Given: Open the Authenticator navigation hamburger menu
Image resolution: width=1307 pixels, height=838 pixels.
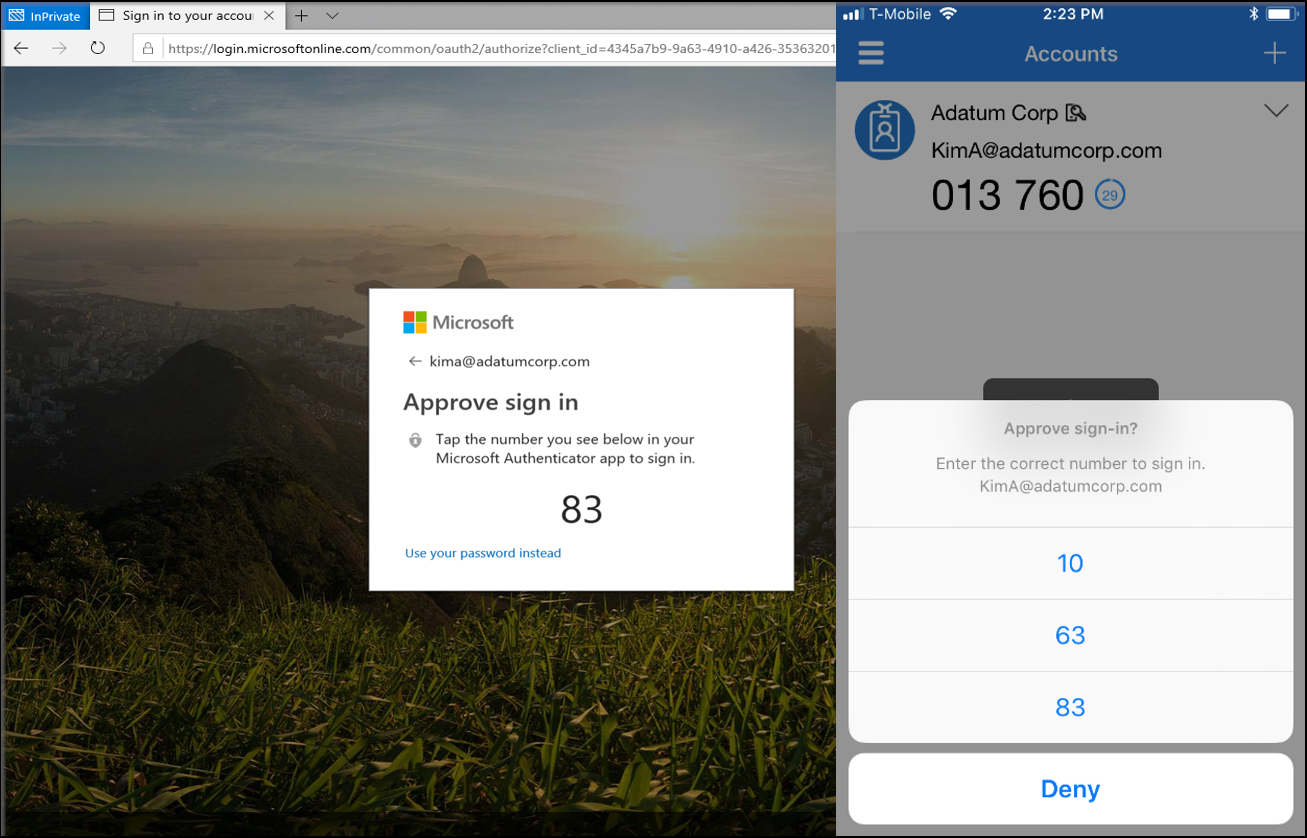Looking at the screenshot, I should point(870,54).
